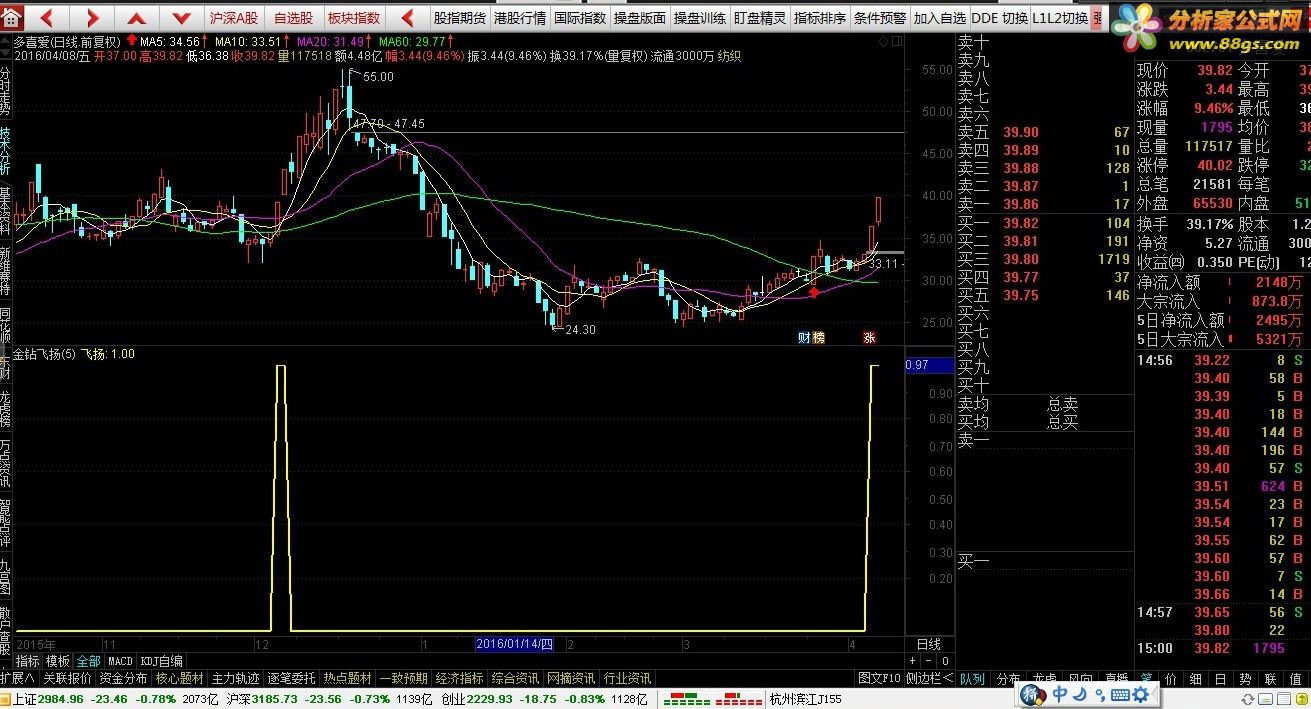
Task: Open 条件预警 from the toolbar
Action: pos(880,18)
